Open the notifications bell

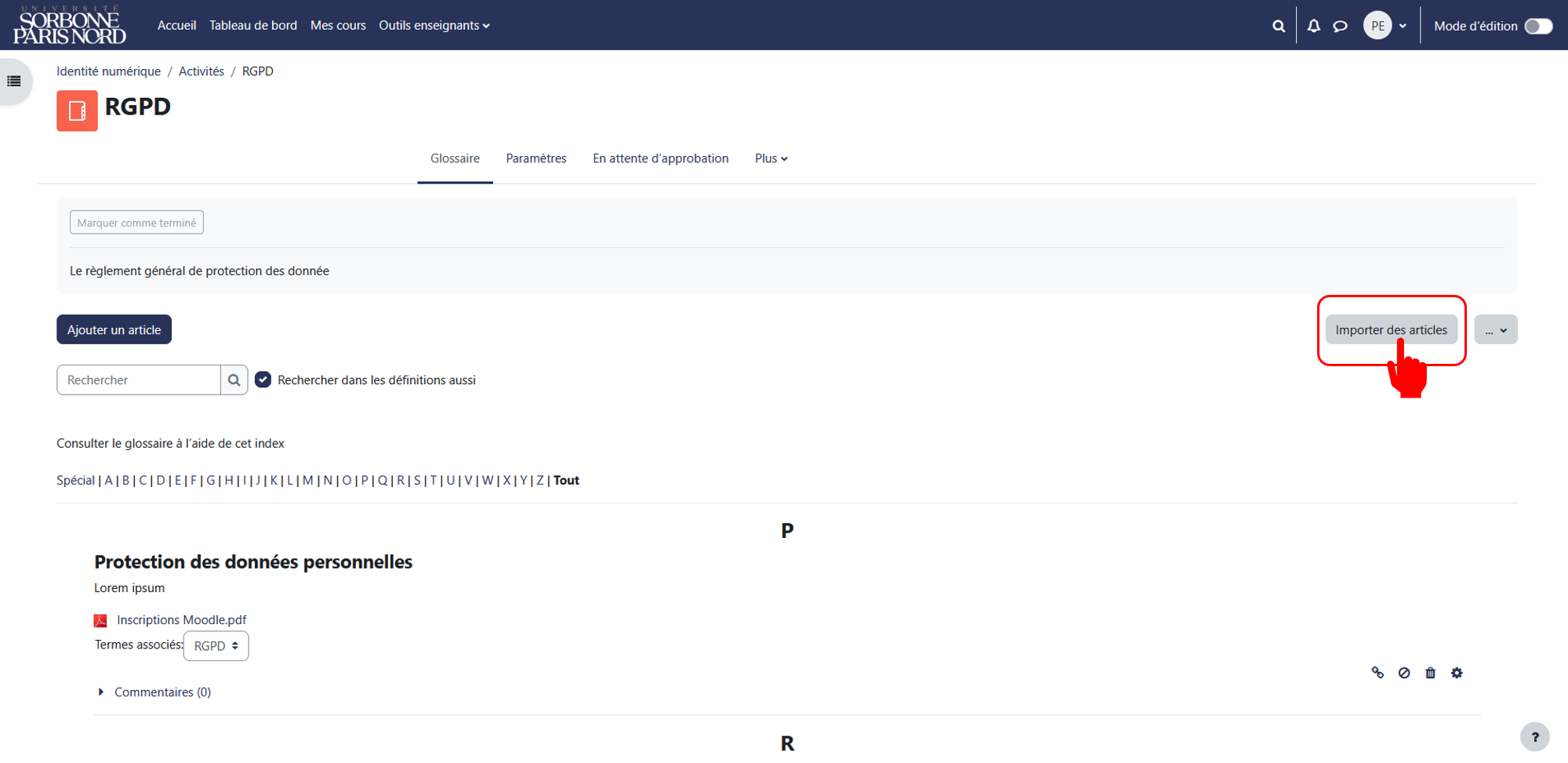1314,26
